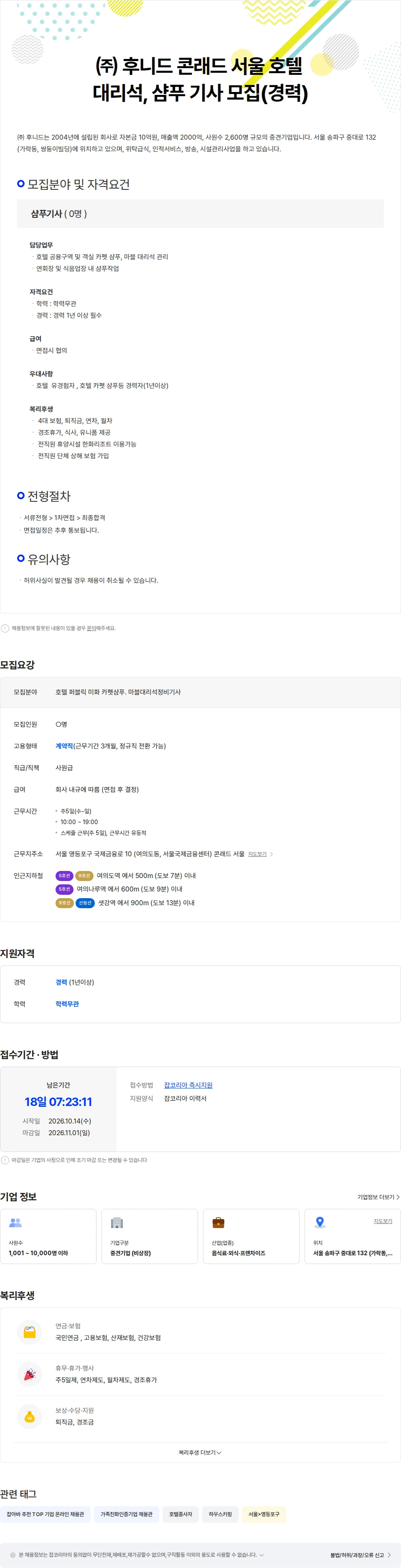Click the 샴푸기사 ( 0명 ) heading
Image resolution: width=401 pixels, height=1568 pixels.
pyautogui.click(x=59, y=214)
